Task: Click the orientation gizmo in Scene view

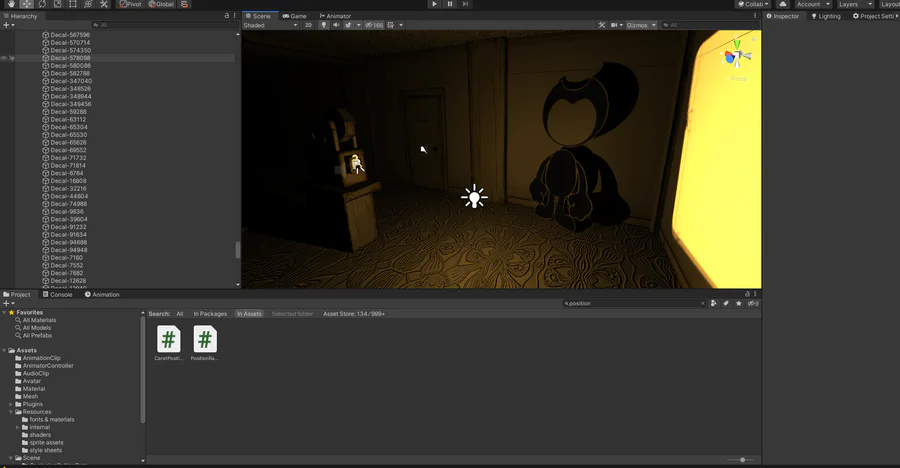Action: [x=737, y=56]
